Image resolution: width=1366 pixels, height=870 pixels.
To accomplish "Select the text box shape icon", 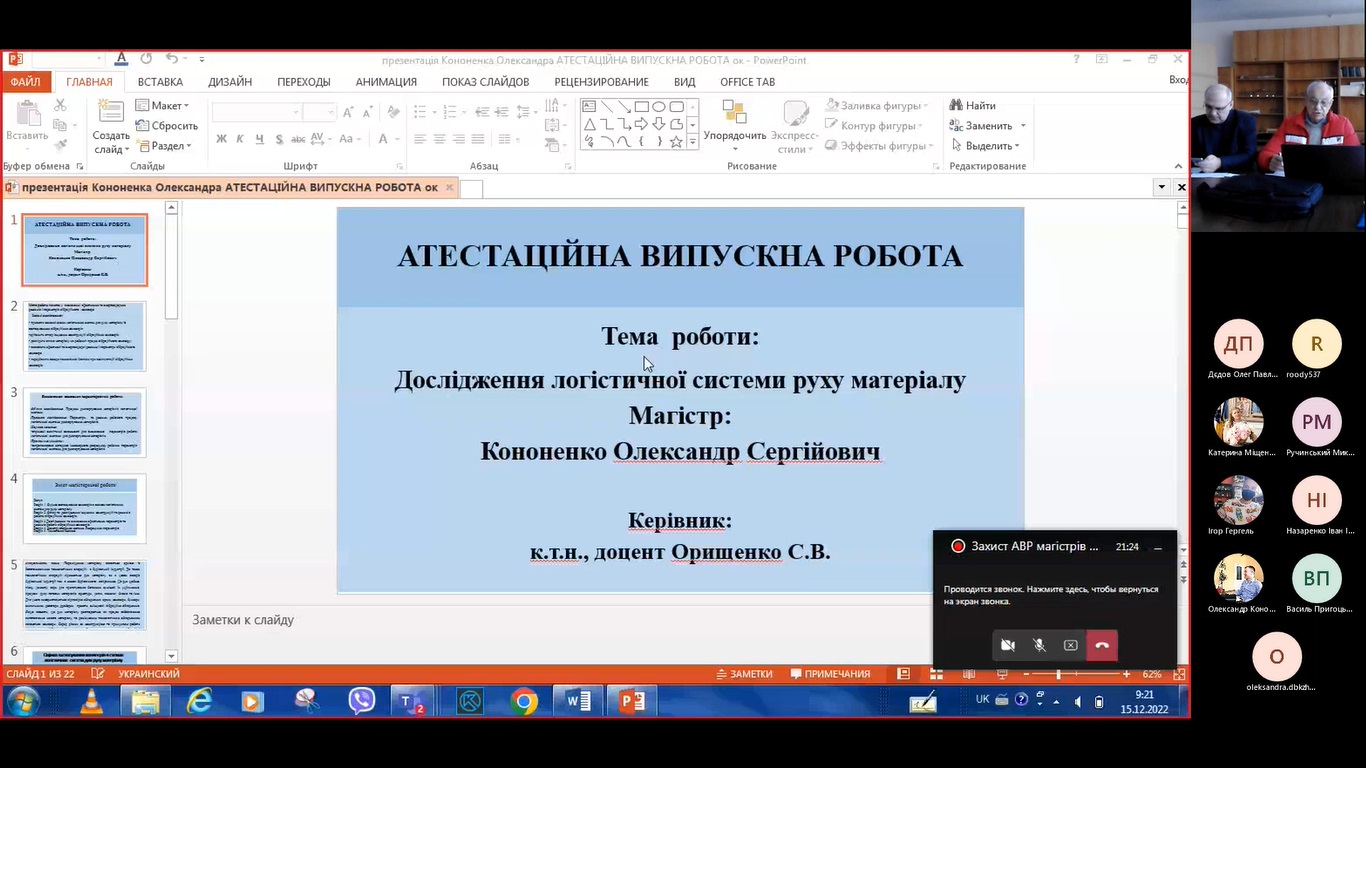I will (589, 106).
